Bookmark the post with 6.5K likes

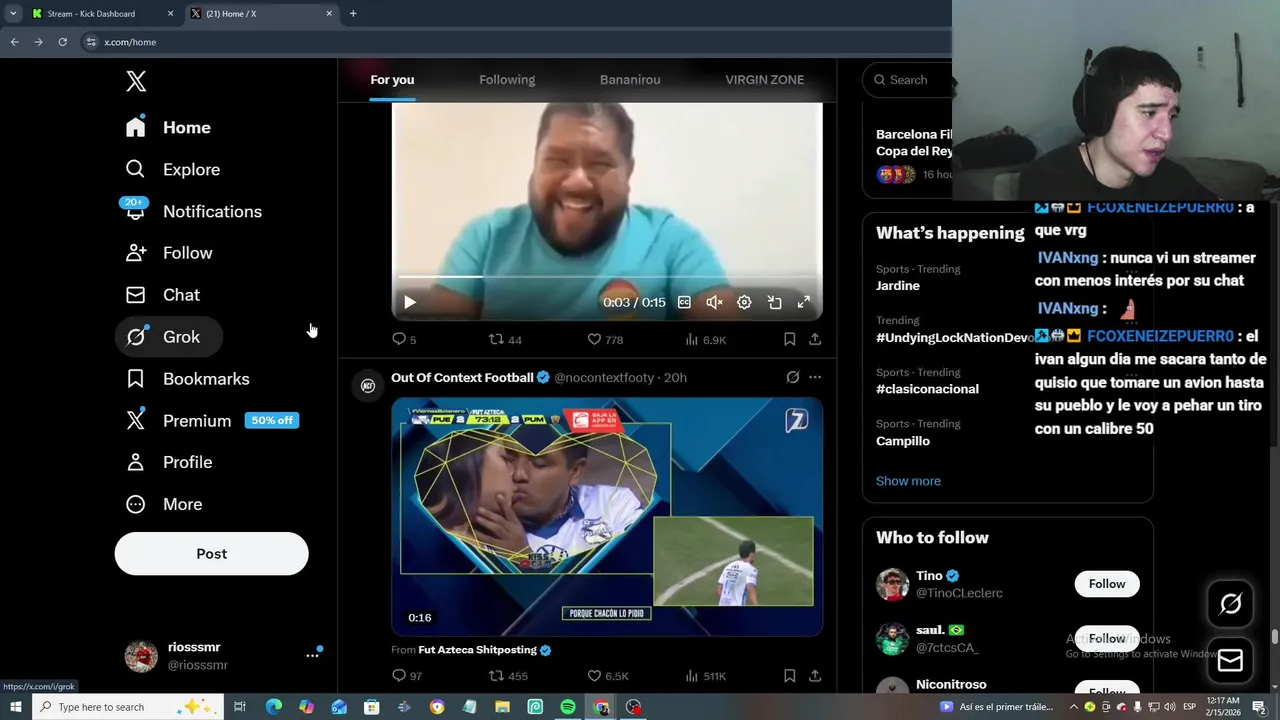pyautogui.click(x=789, y=676)
